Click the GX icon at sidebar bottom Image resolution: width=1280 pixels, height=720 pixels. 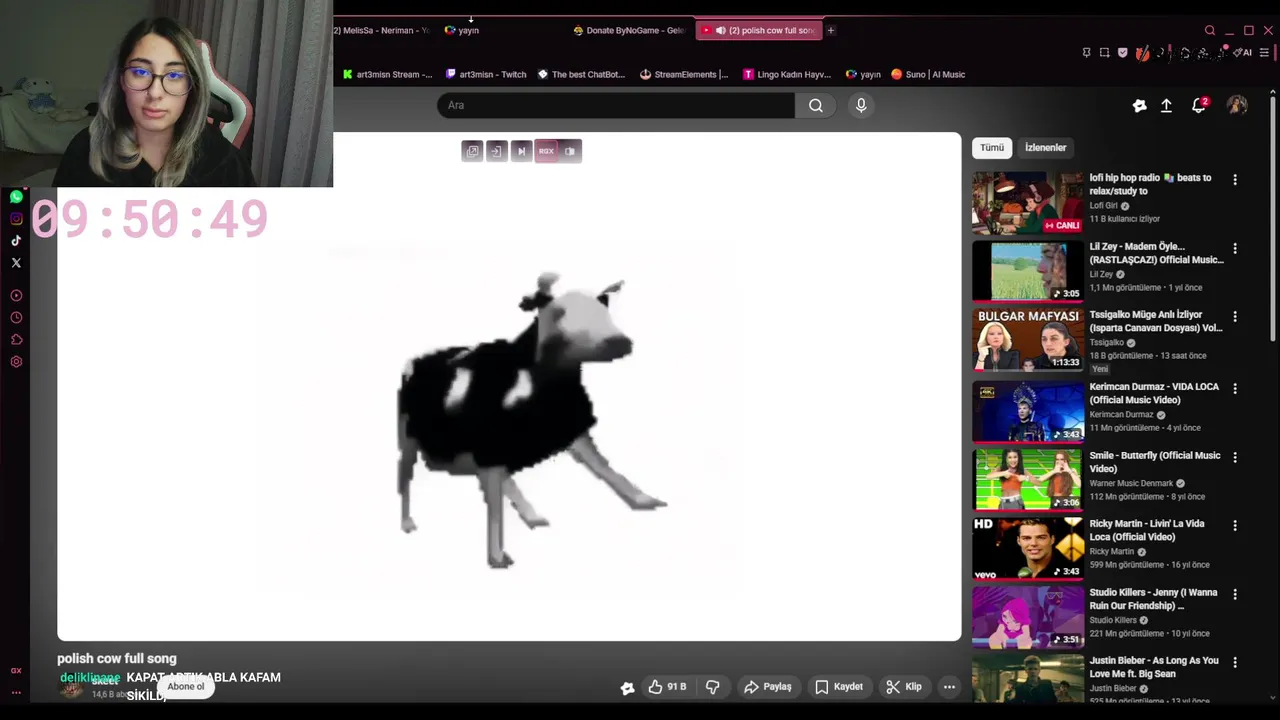16,671
